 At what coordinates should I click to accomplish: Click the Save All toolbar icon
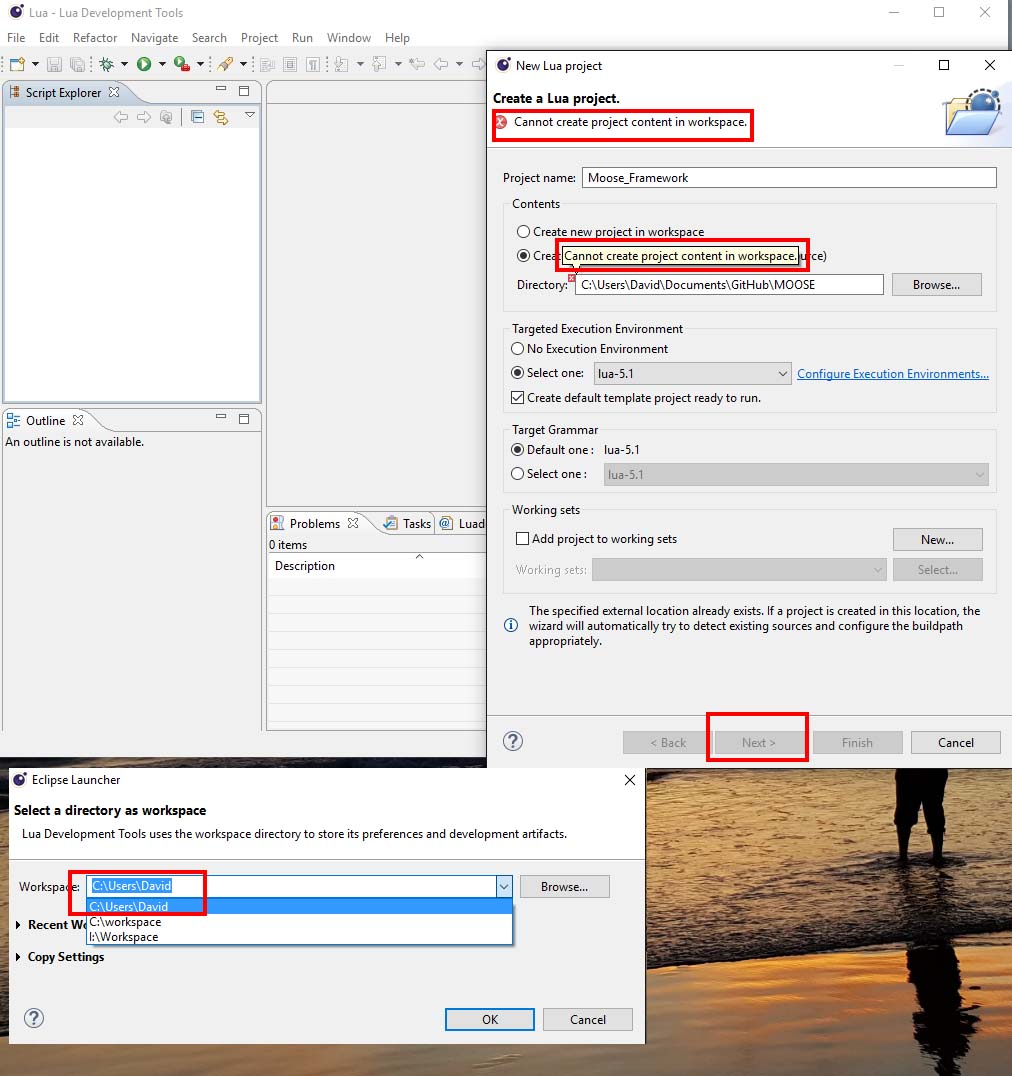78,64
